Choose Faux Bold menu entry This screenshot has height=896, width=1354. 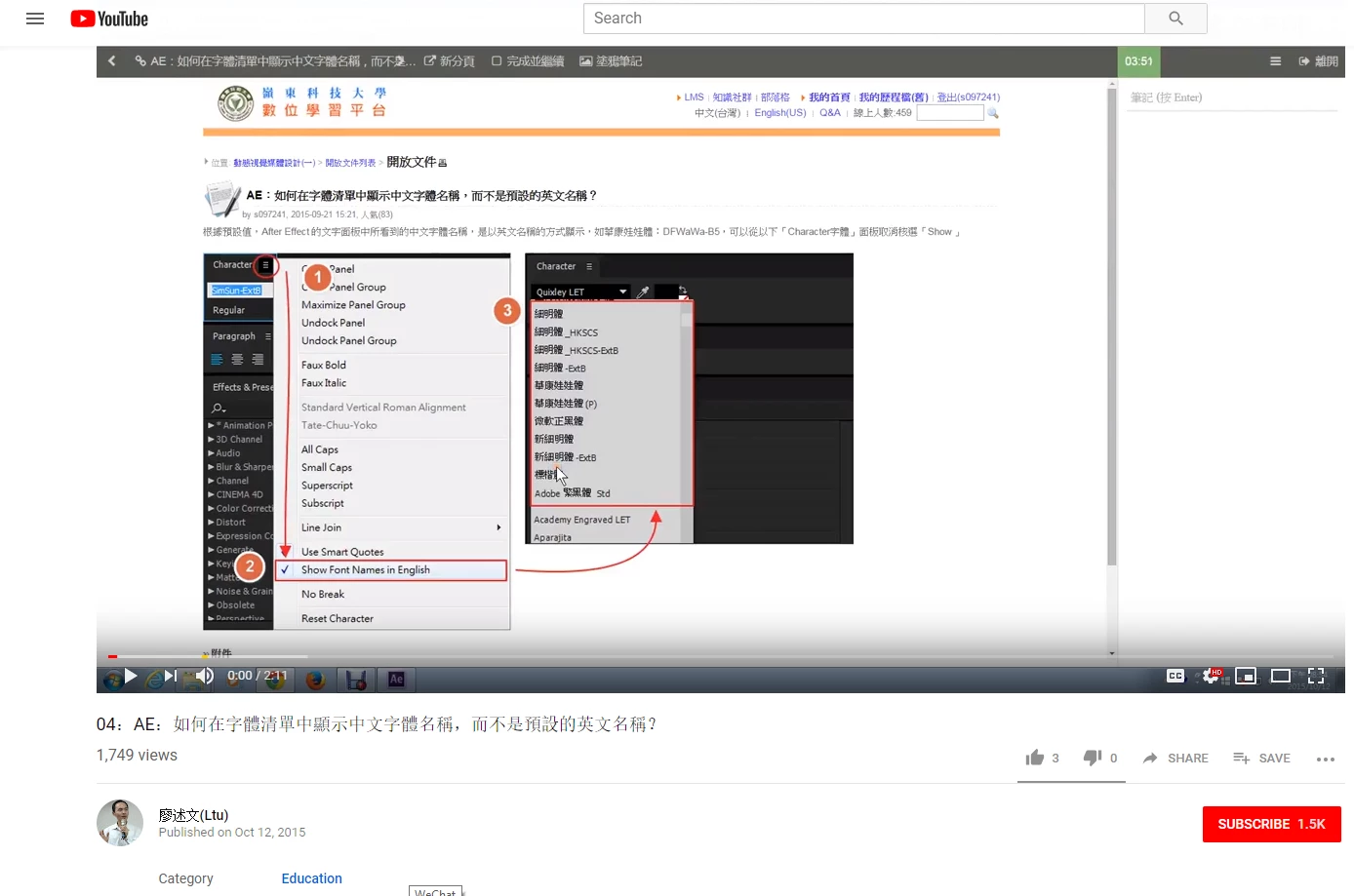pos(324,365)
